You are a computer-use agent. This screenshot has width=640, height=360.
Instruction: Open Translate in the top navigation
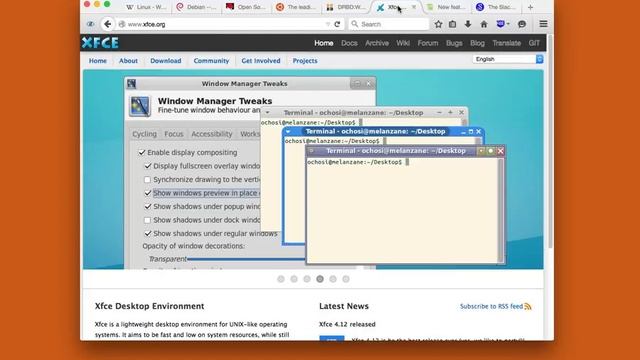(x=507, y=43)
